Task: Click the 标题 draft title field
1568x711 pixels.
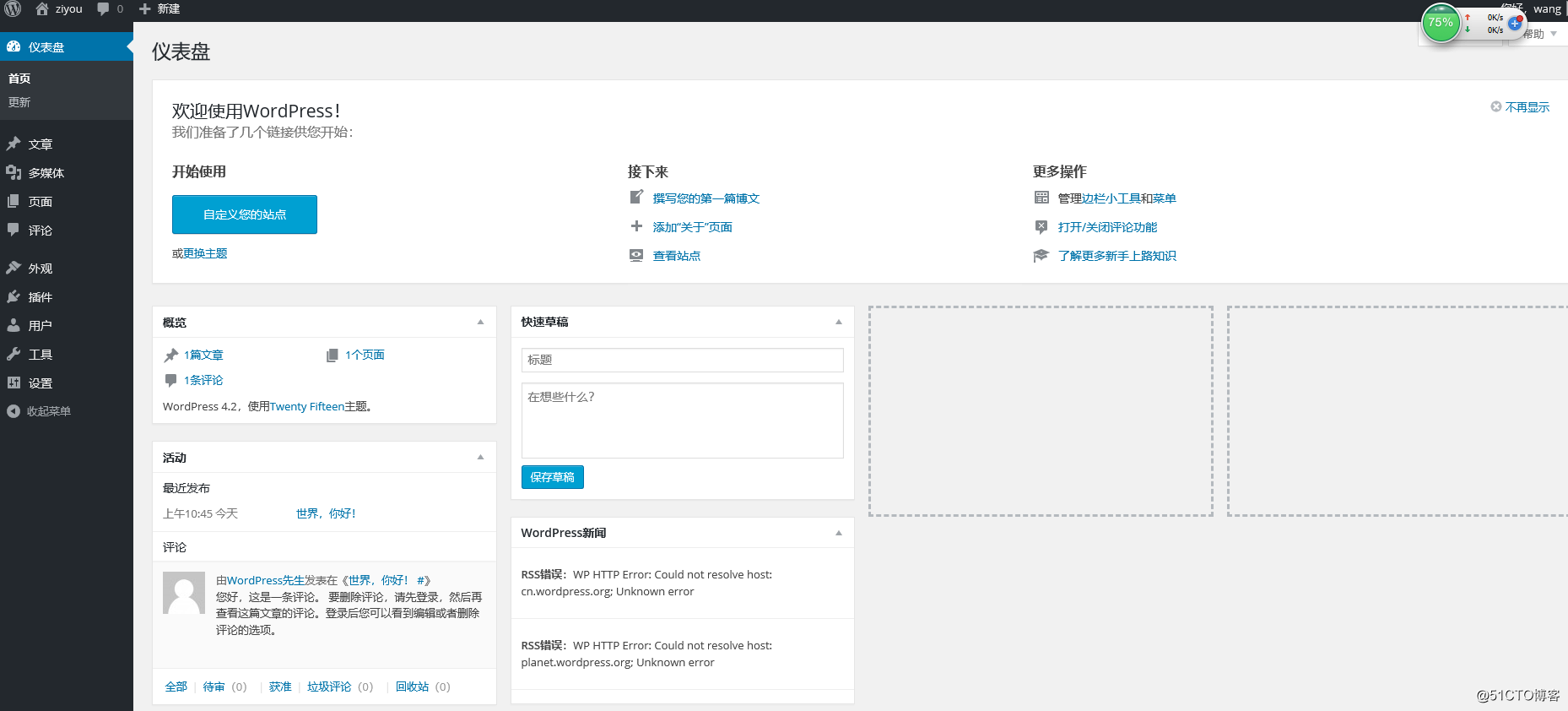Action: point(683,360)
